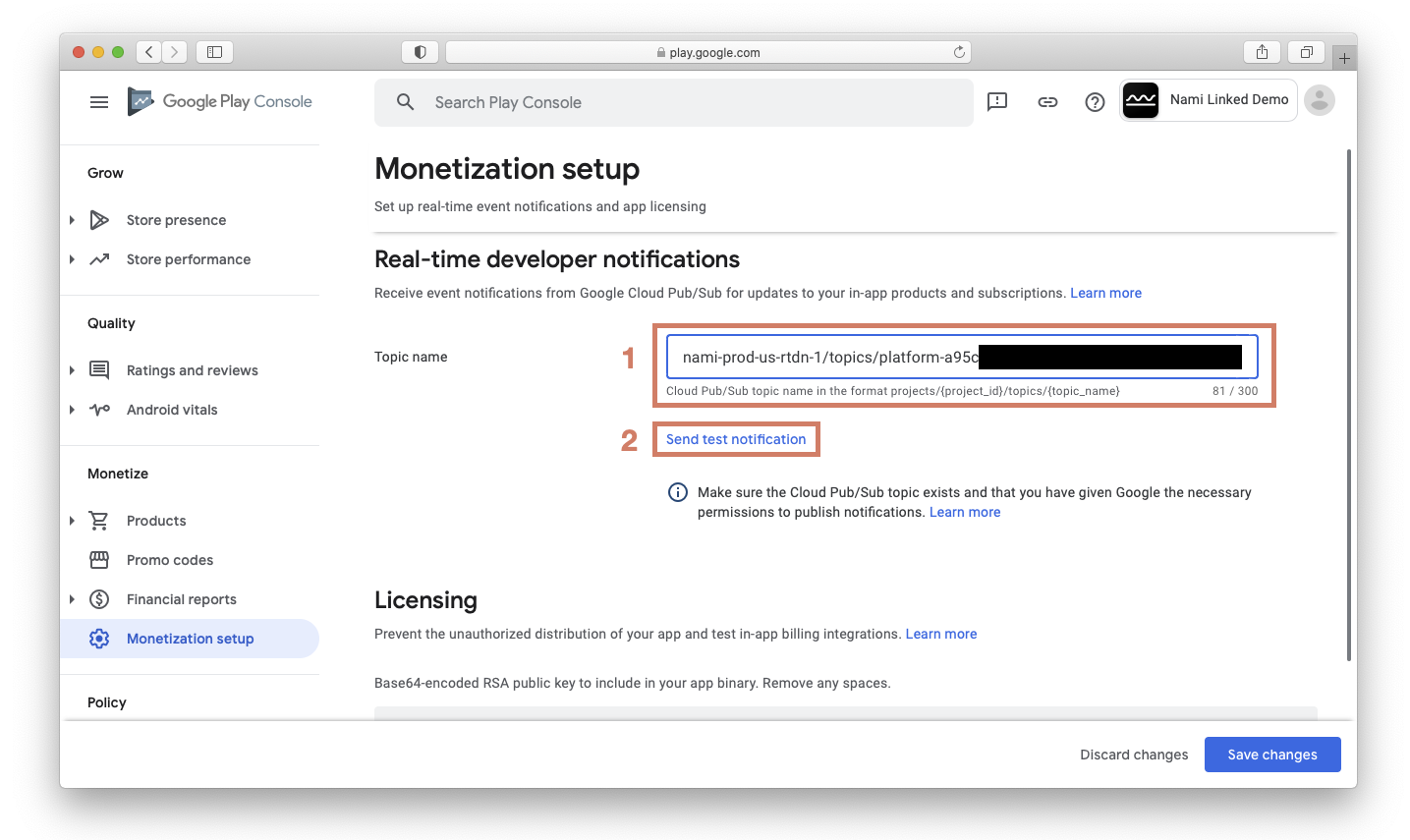Click the Products shopping cart icon
Screen dimensions: 1410x840
click(99, 521)
